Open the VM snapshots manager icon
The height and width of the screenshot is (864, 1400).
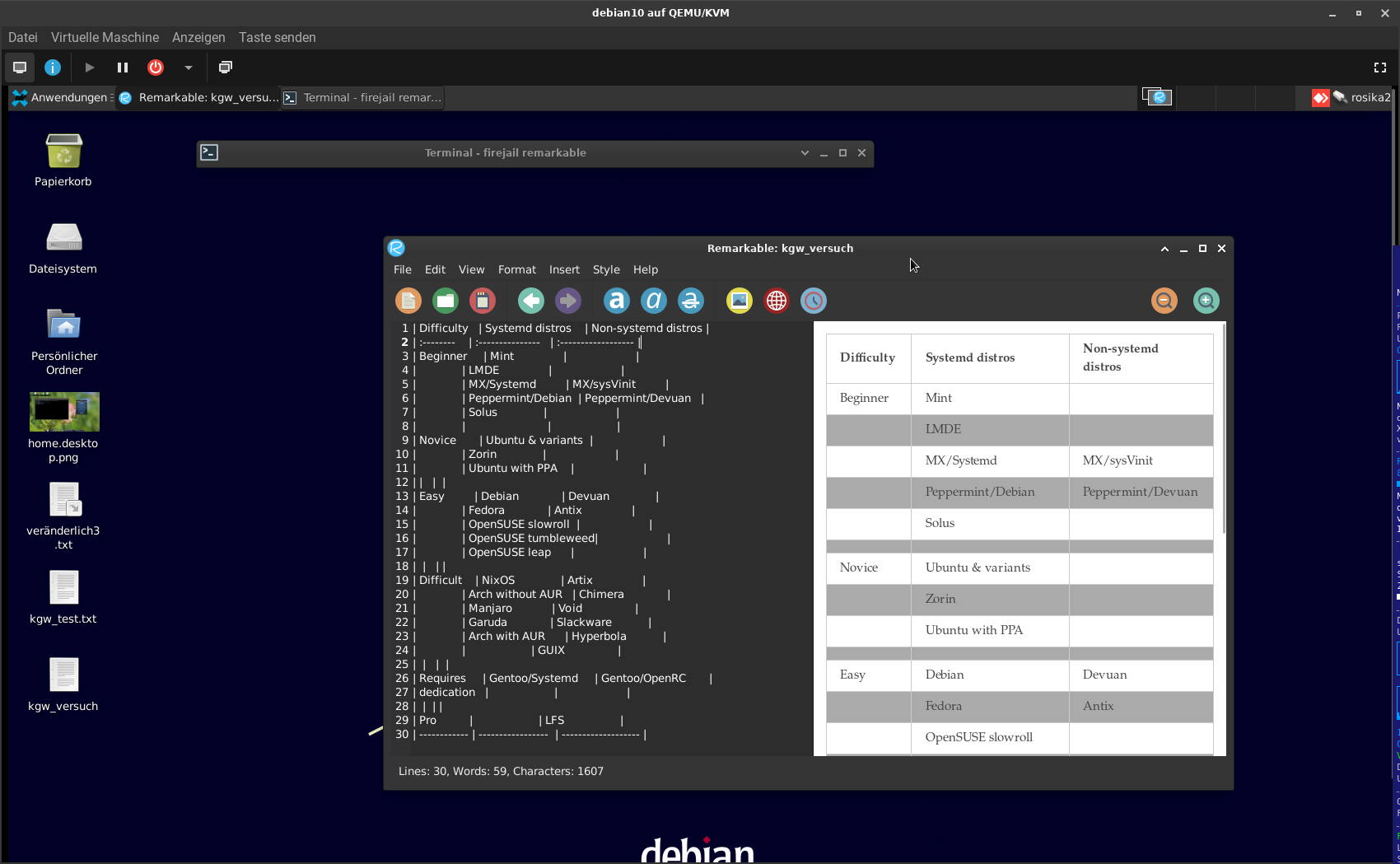(x=226, y=68)
